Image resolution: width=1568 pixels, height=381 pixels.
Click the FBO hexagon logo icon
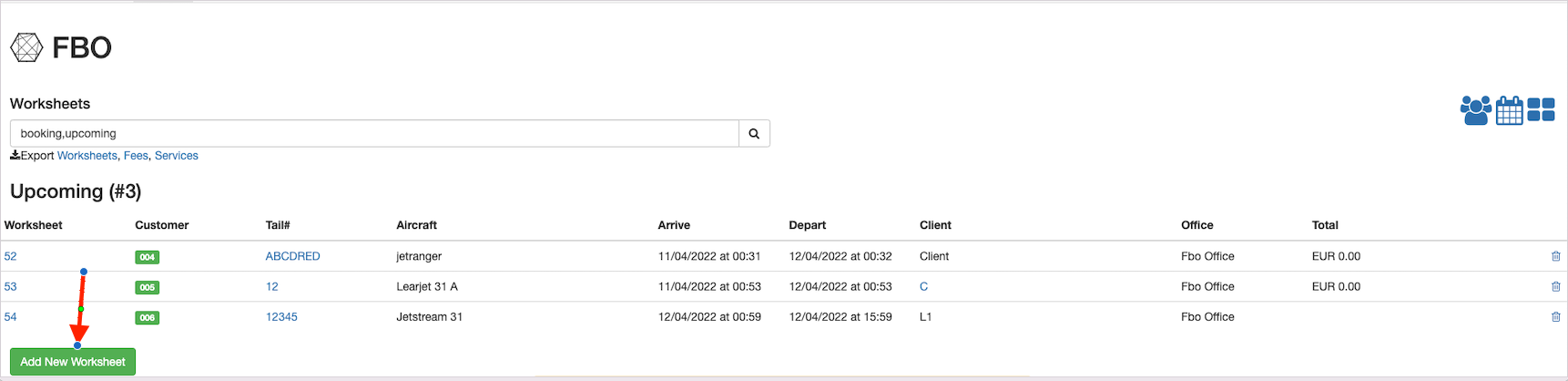tap(26, 47)
